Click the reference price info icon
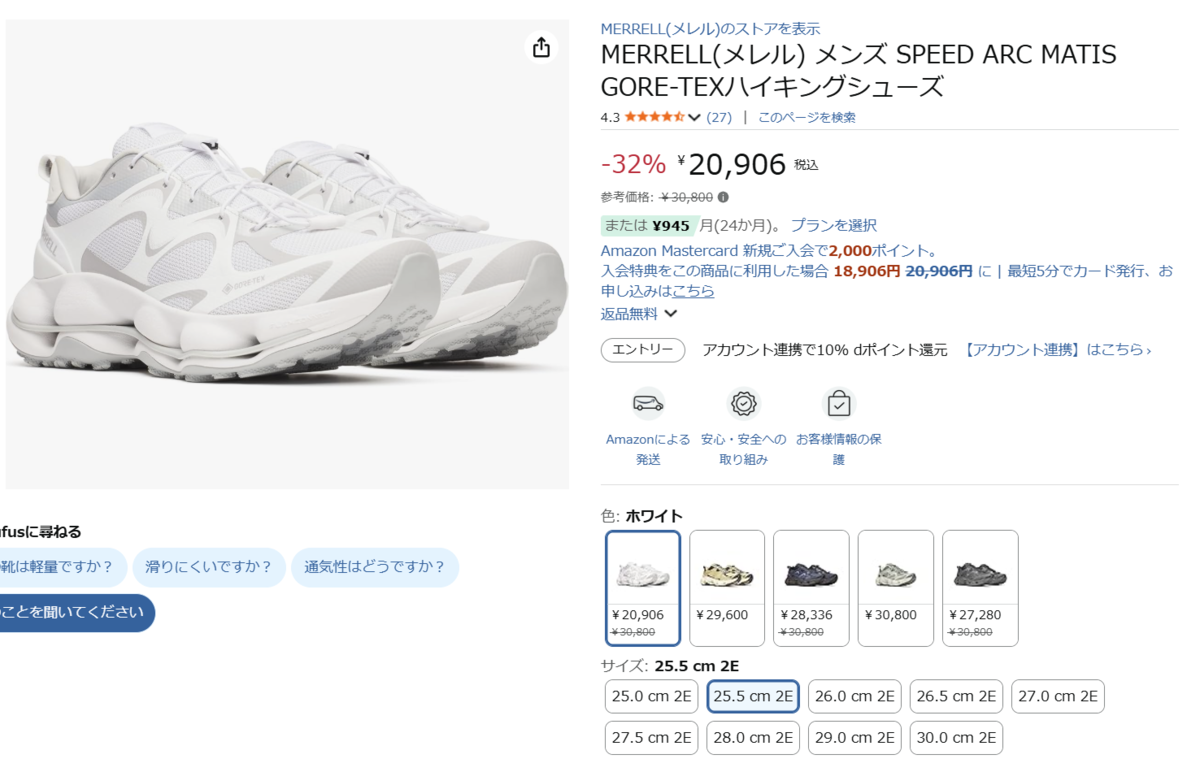Screen dimensions: 1200x759 pos(723,197)
